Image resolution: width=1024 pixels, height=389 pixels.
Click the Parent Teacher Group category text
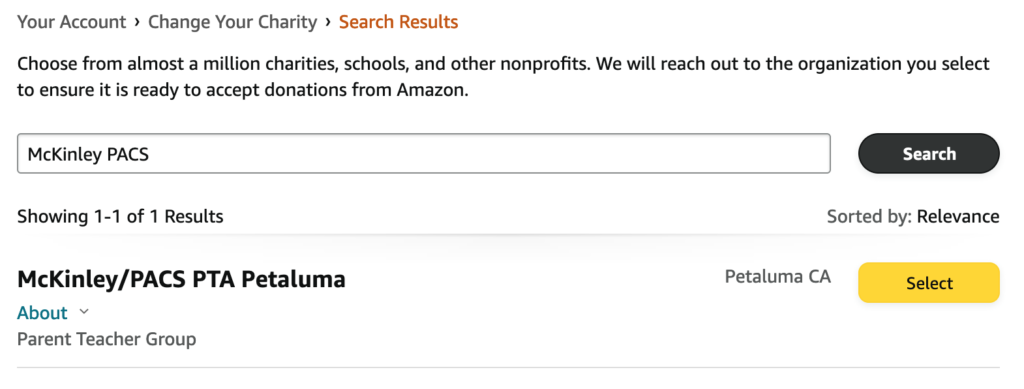tap(106, 339)
